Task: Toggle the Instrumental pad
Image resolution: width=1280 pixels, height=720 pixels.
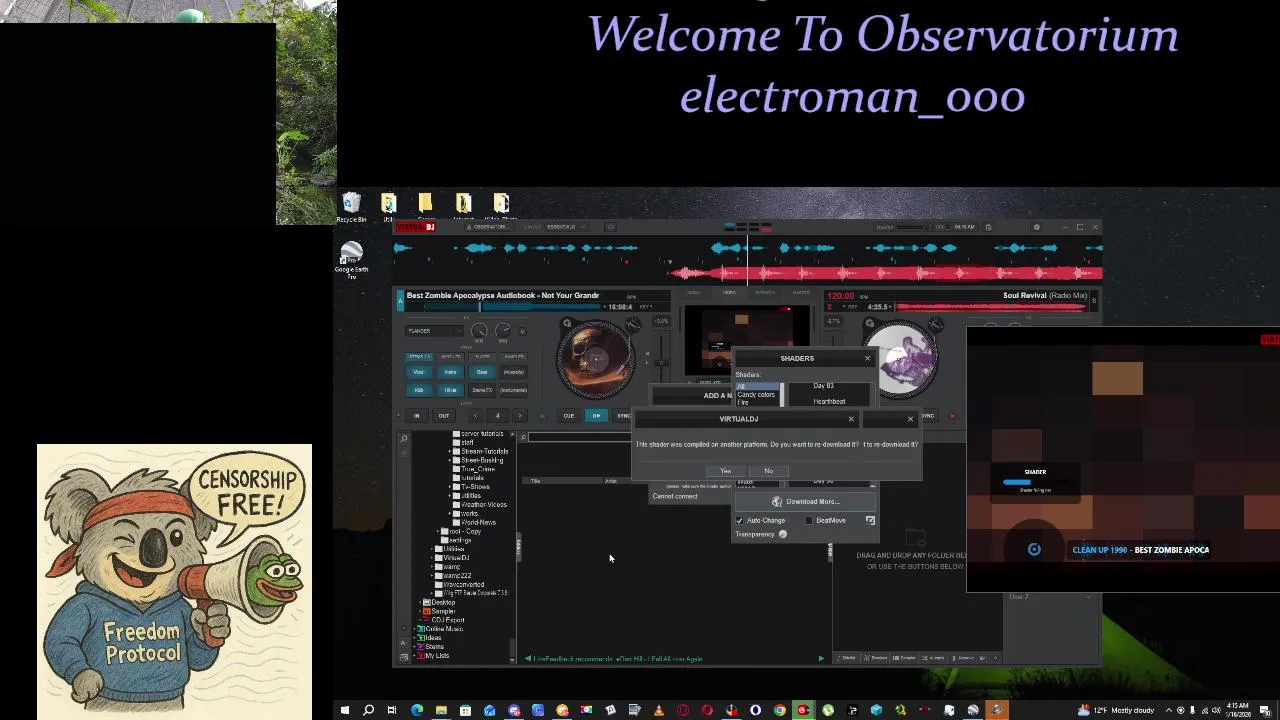Action: tap(513, 390)
